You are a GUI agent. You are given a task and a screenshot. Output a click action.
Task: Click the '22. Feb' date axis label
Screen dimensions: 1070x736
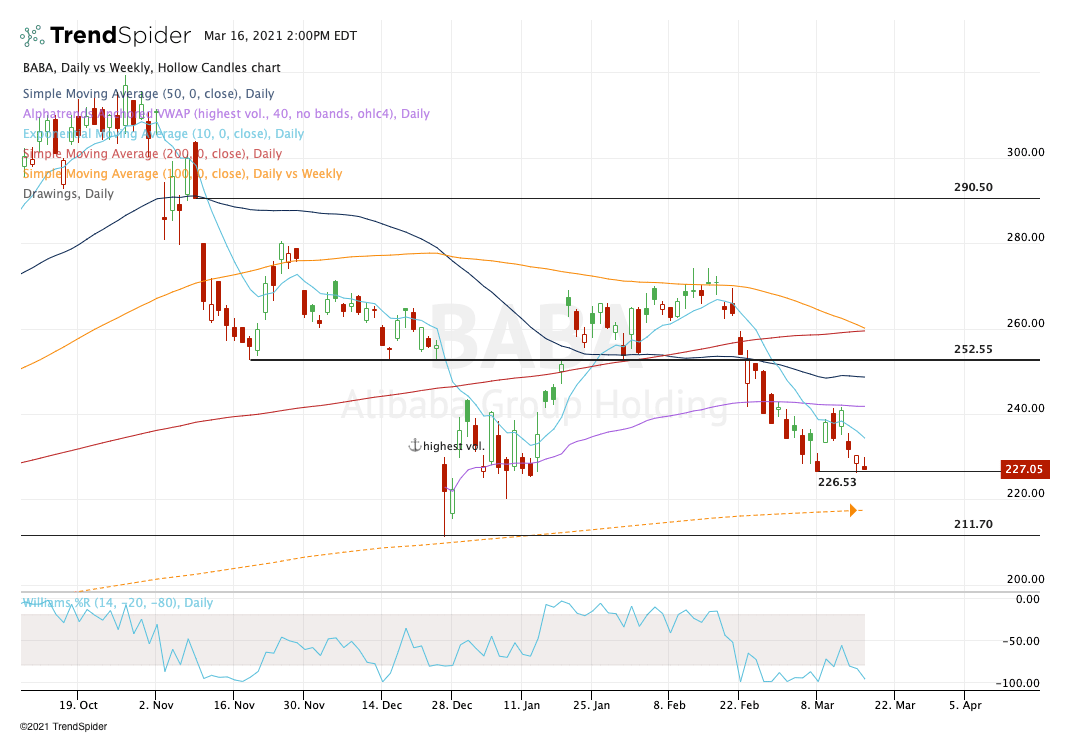click(739, 705)
